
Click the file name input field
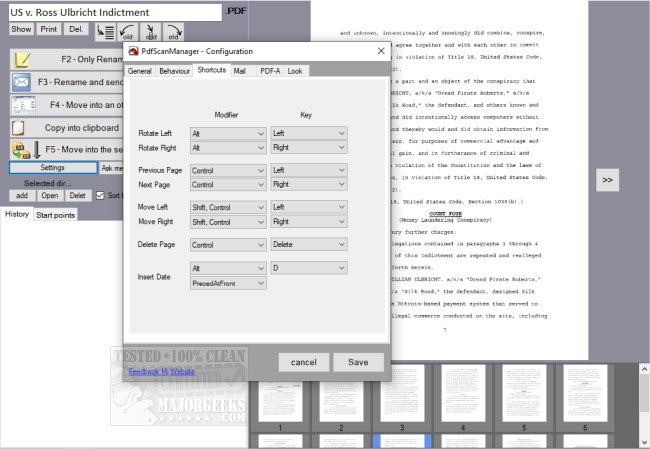click(115, 12)
